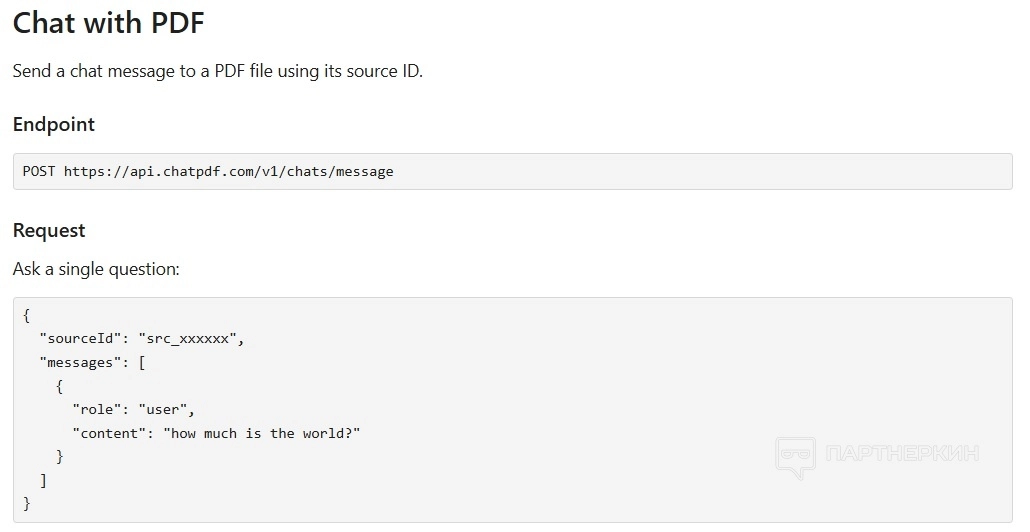
Task: Click empty area inside the endpoint code box
Action: pos(700,171)
